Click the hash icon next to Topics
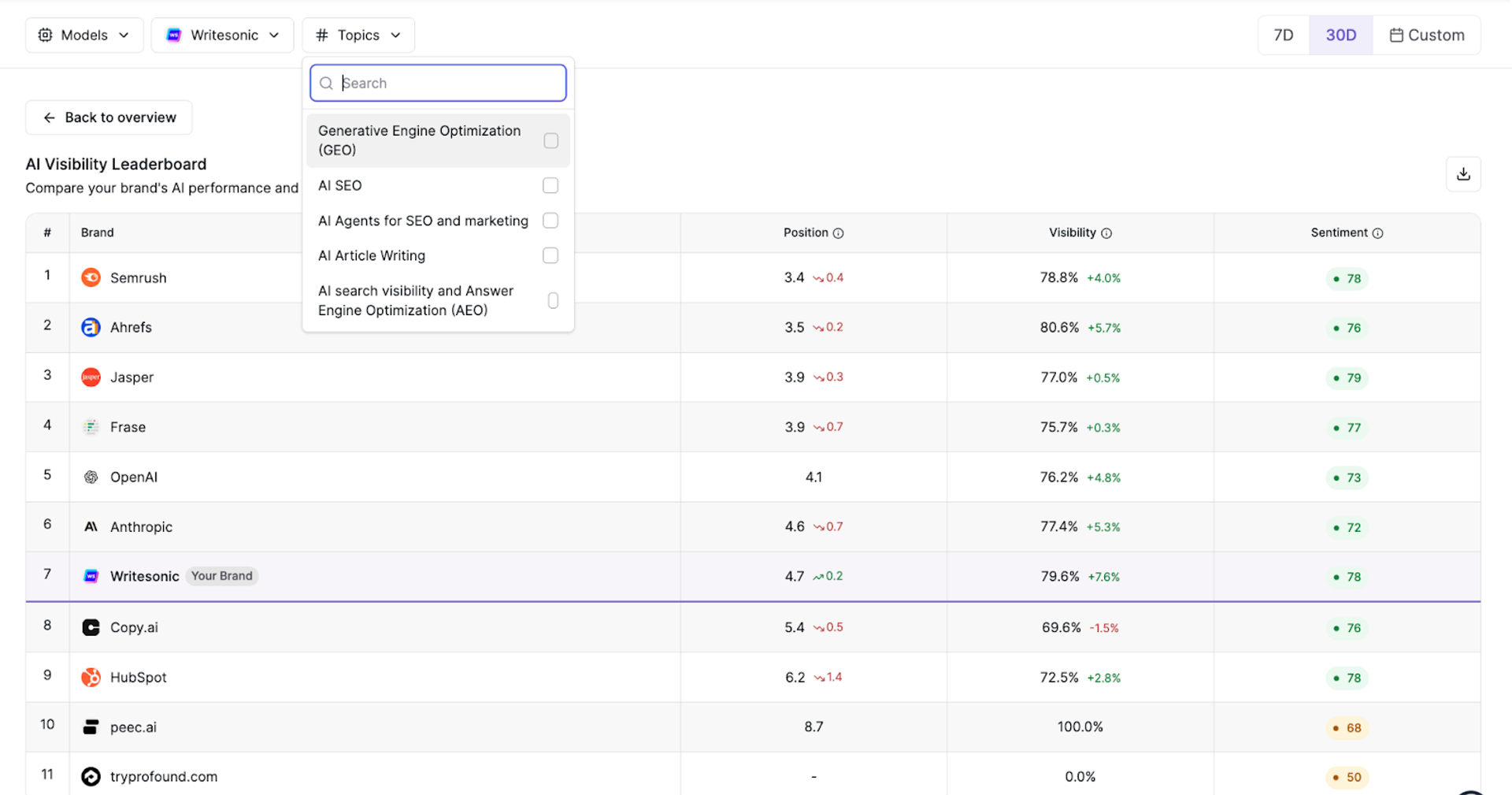1512x795 pixels. [x=321, y=35]
